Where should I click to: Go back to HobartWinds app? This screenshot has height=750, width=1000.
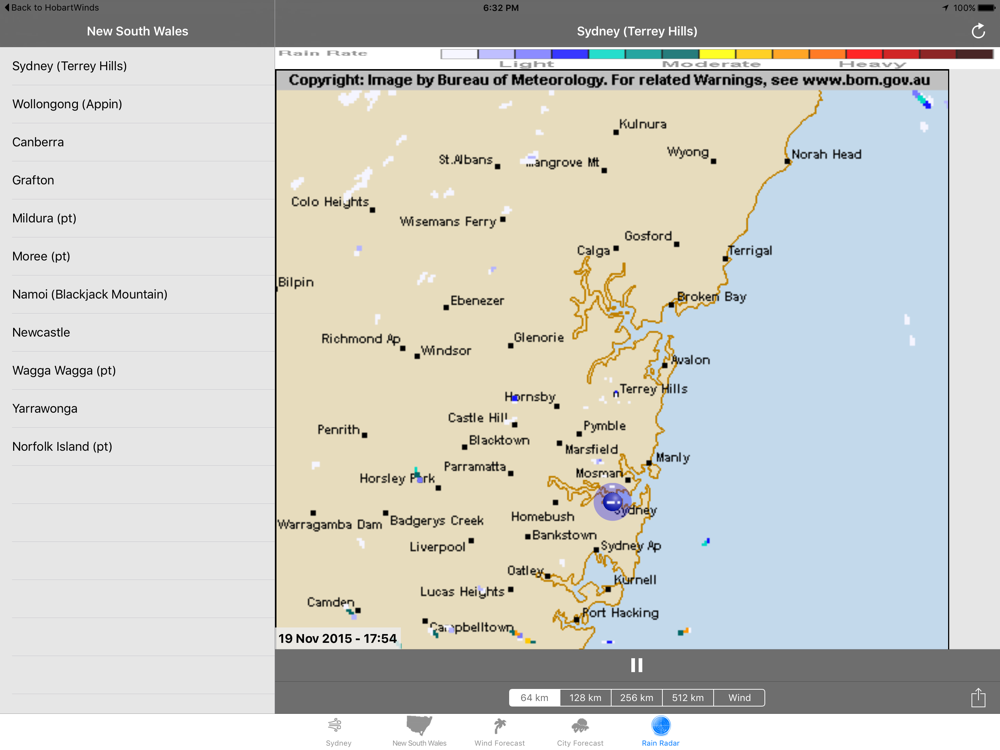(x=51, y=8)
